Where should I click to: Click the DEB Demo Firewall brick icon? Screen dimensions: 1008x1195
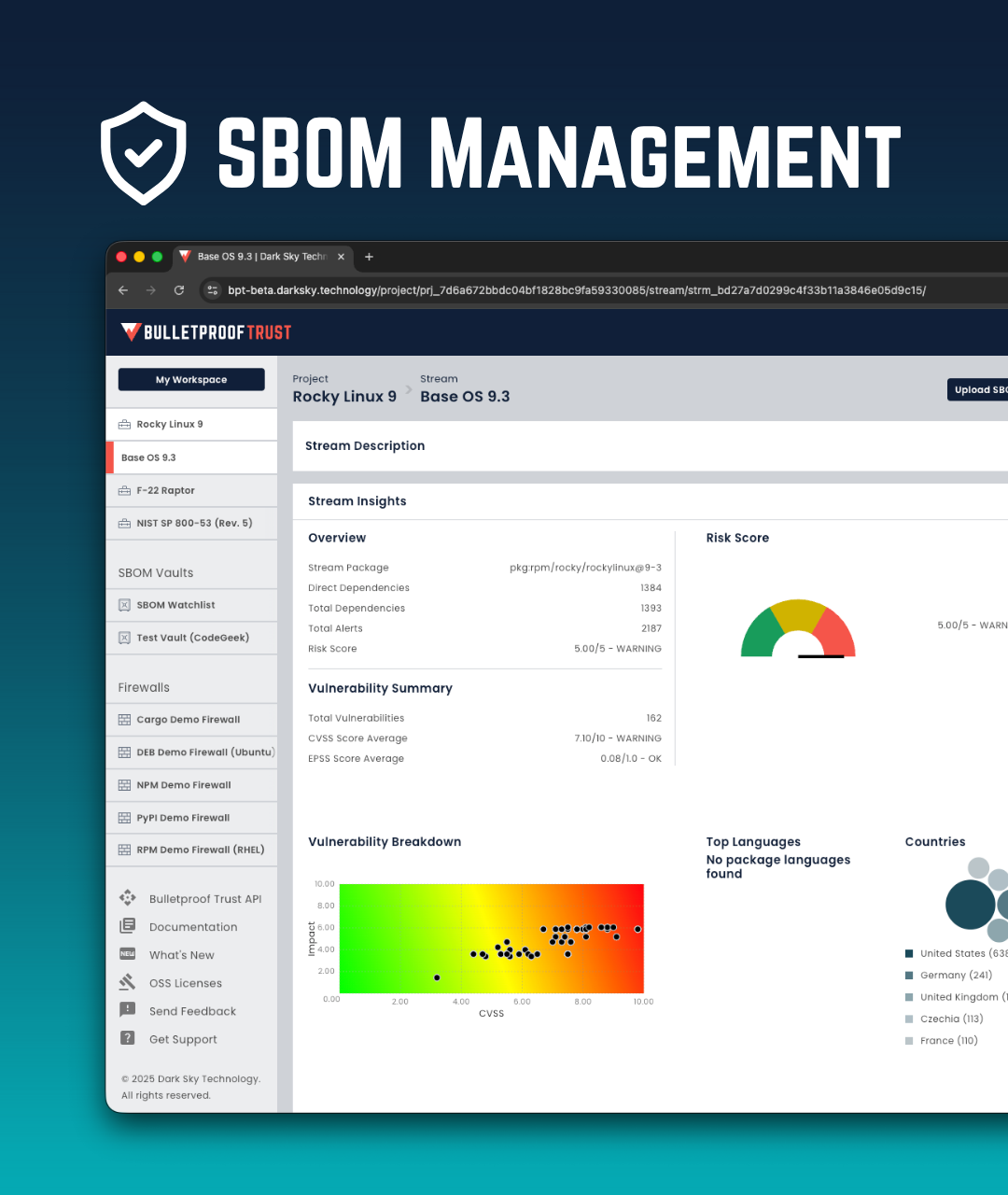click(124, 752)
